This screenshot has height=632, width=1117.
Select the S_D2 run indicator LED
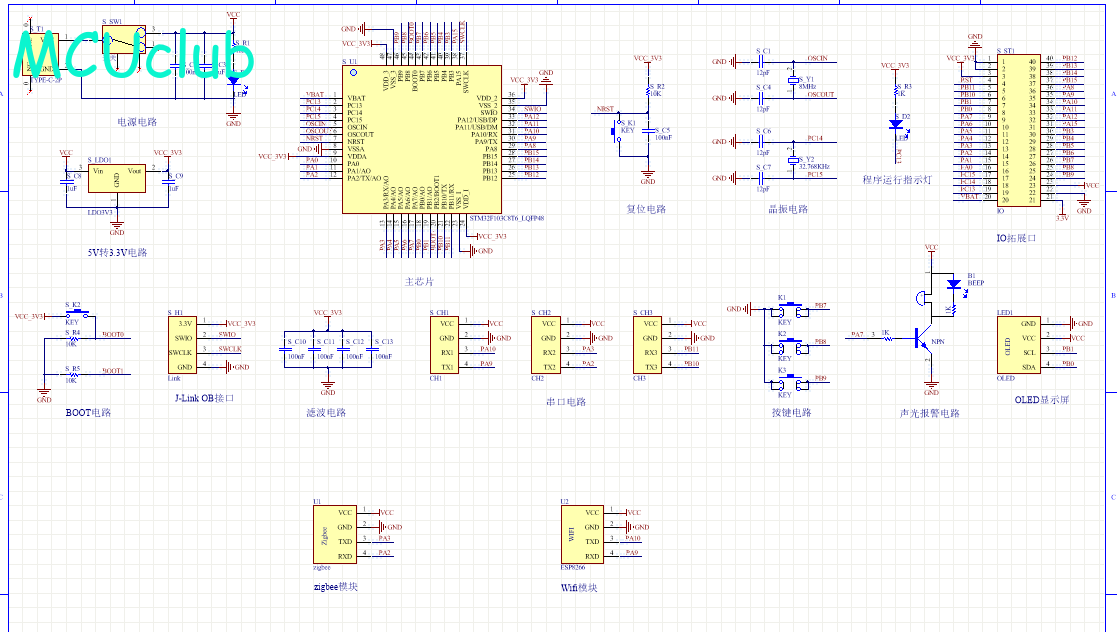point(896,124)
